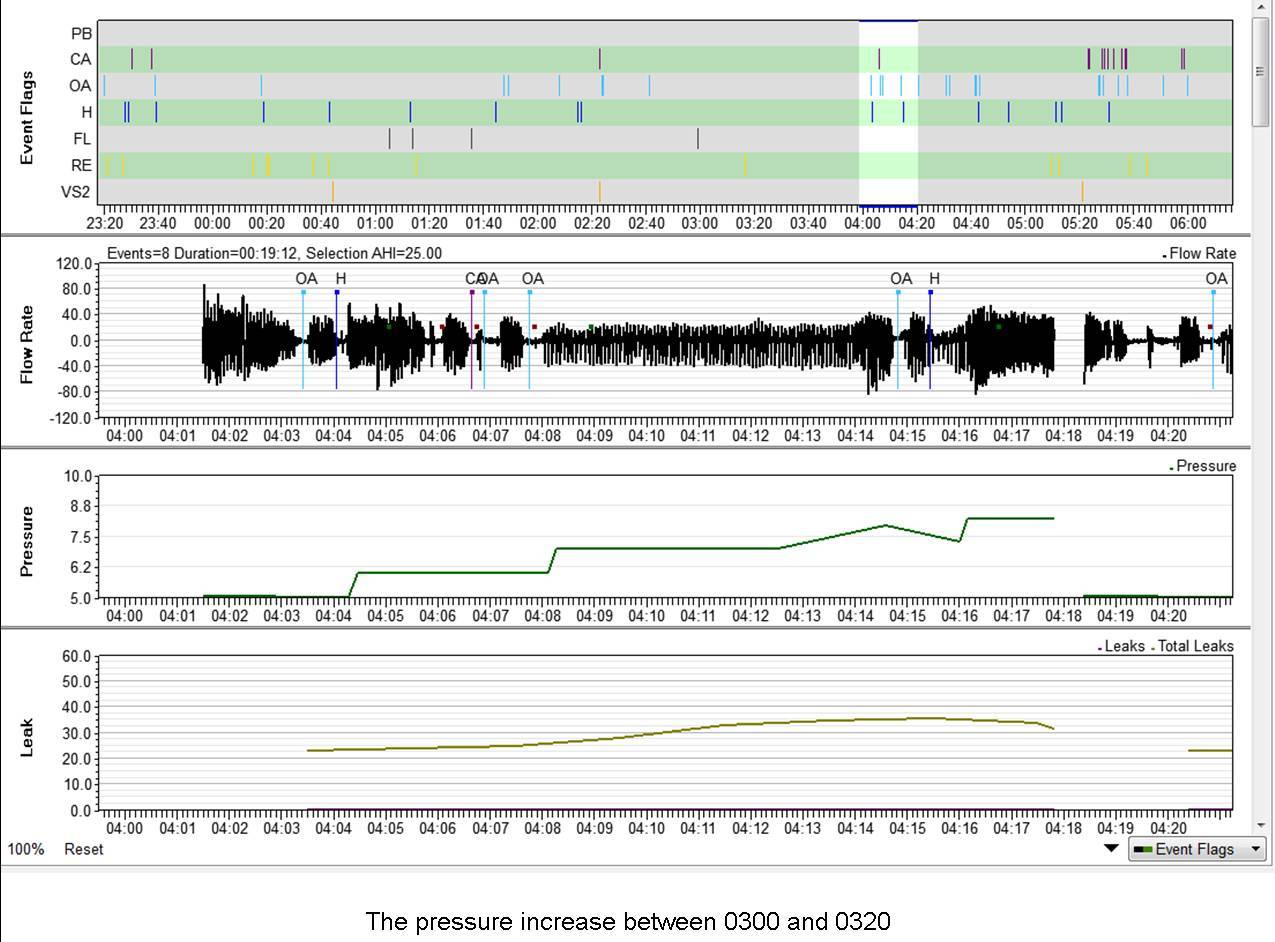Click the Leaks legend entry

point(1124,646)
